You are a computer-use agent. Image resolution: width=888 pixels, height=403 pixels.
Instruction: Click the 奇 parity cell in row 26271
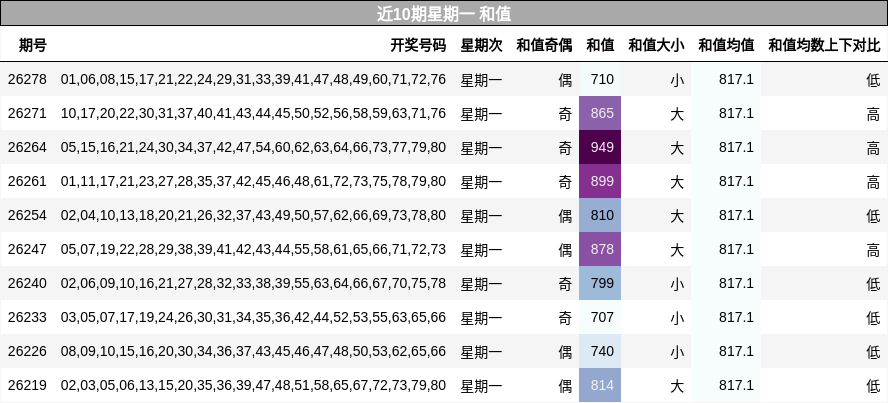click(565, 114)
